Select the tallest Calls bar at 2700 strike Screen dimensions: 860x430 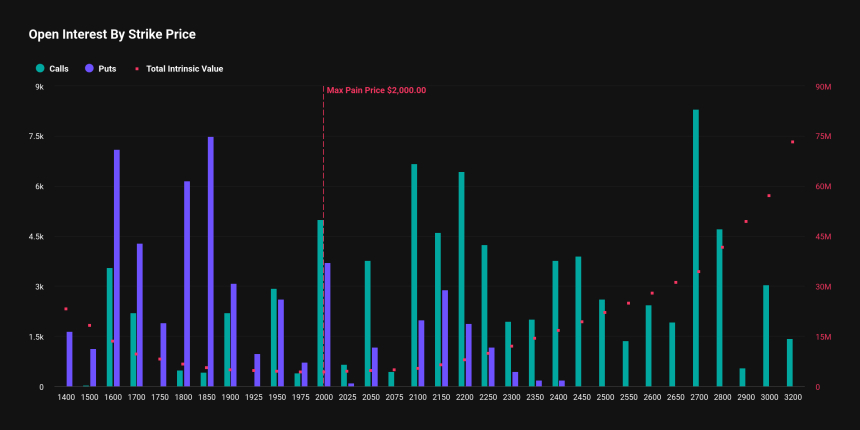point(696,248)
